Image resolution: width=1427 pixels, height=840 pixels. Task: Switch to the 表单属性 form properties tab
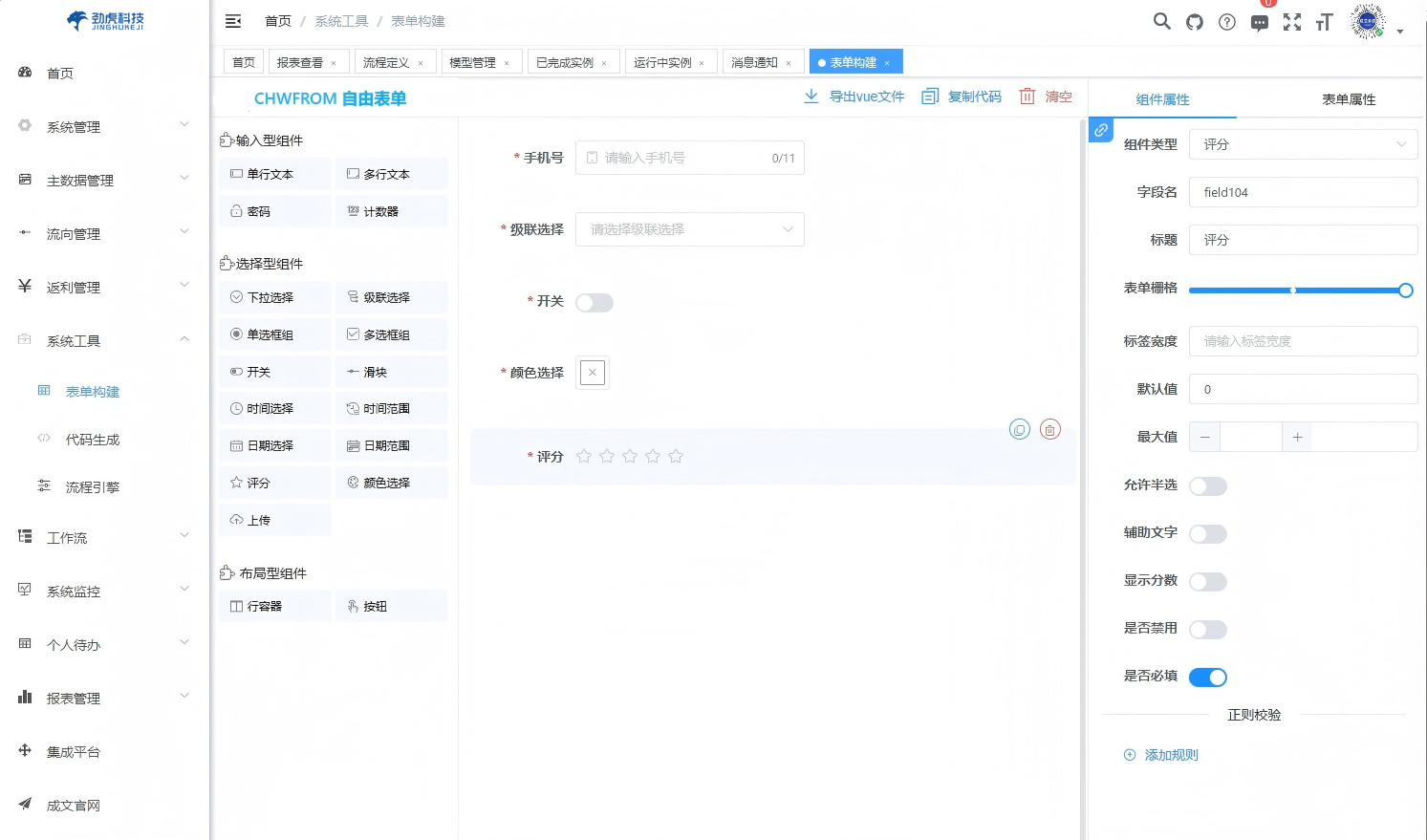coord(1349,97)
